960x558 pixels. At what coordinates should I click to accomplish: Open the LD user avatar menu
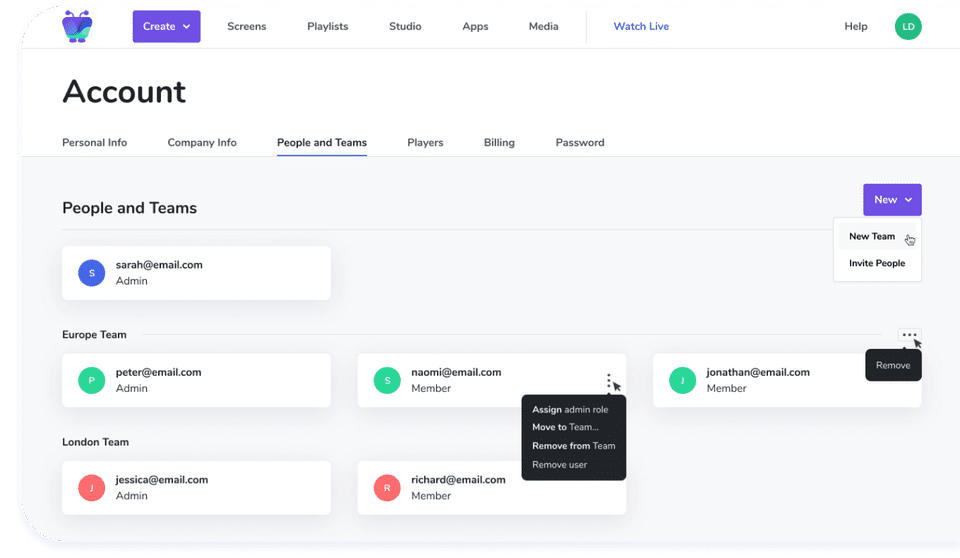[x=908, y=26]
